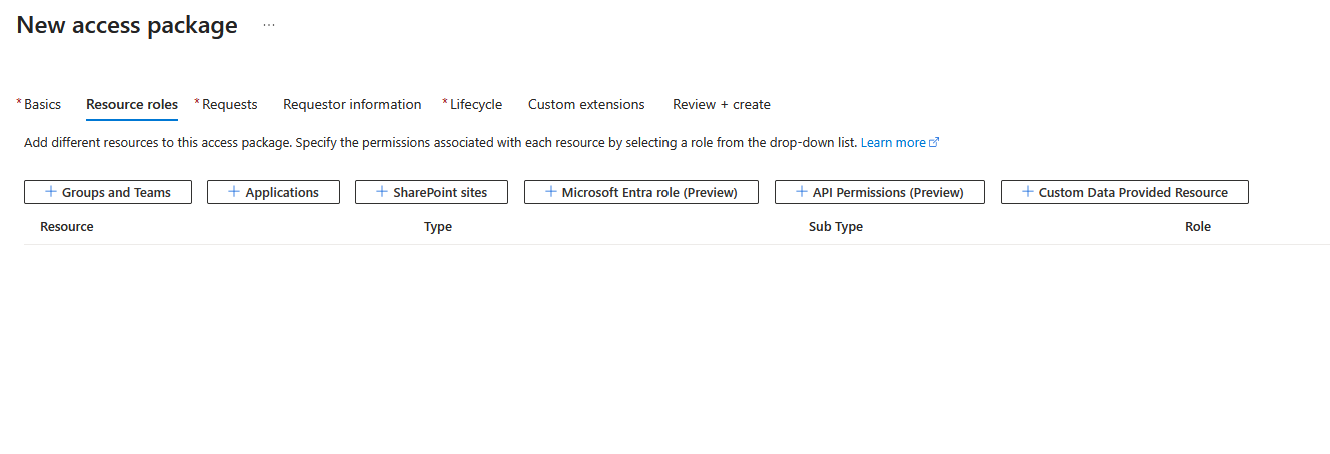Click the plus icon for SharePoint sites
This screenshot has width=1330, height=454.
coord(381,192)
